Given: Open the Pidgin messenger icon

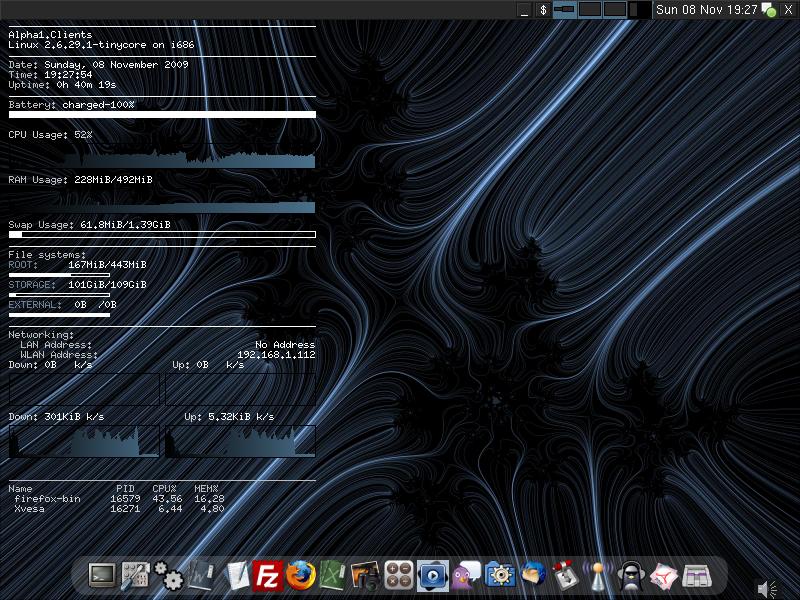Looking at the screenshot, I should point(466,575).
